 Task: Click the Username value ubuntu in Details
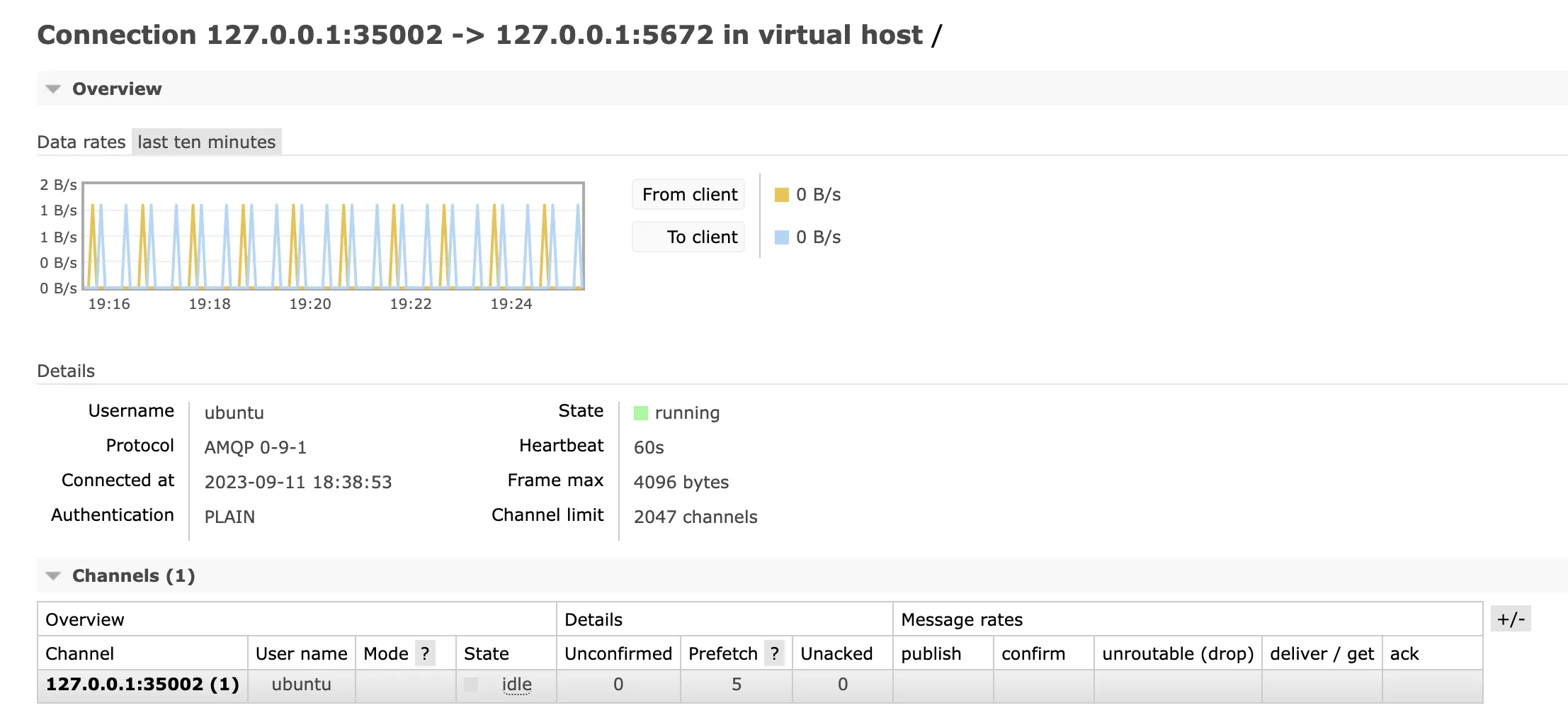click(234, 413)
